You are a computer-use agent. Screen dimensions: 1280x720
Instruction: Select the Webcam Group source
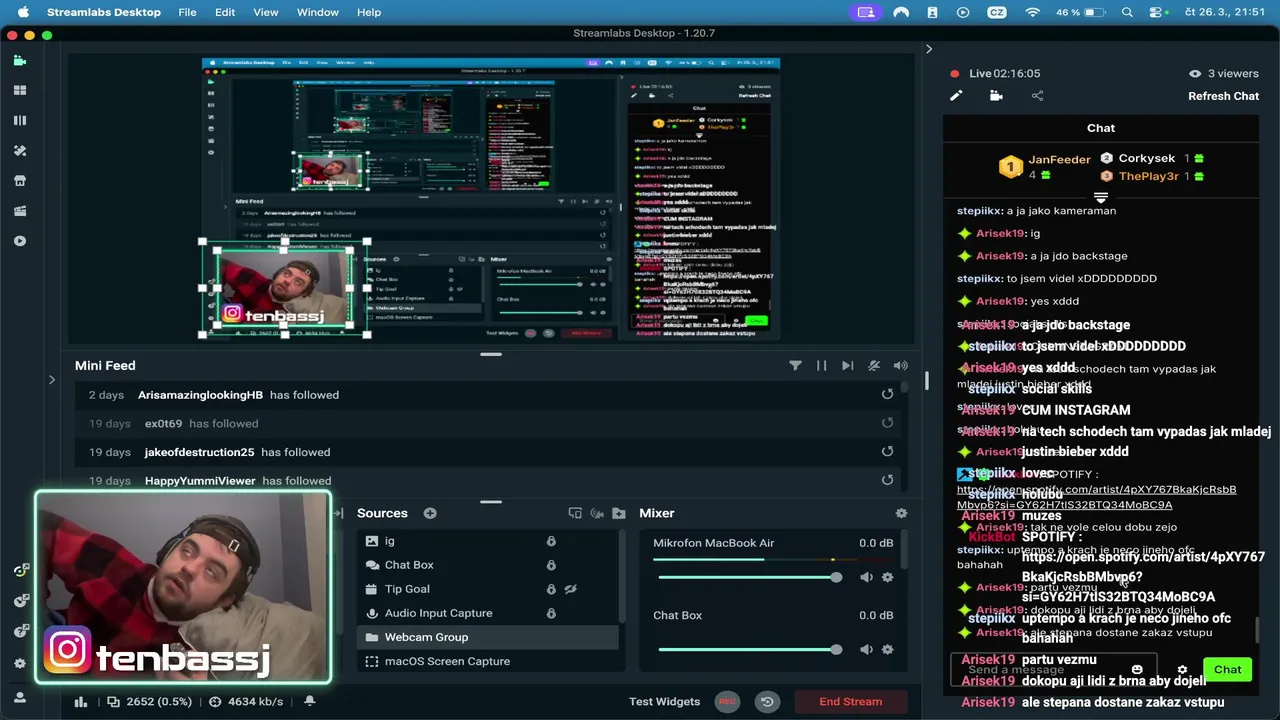click(x=490, y=637)
